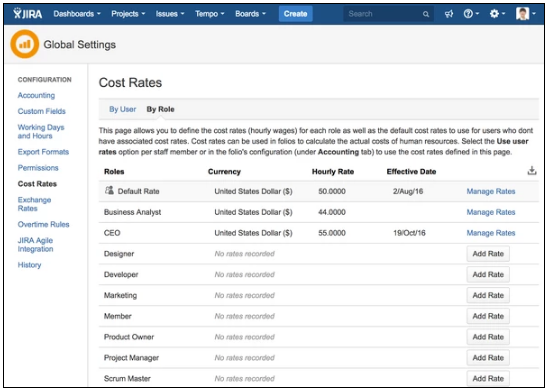This screenshot has width=547, height=391.
Task: Open Custom Fields in sidebar
Action: pos(42,111)
